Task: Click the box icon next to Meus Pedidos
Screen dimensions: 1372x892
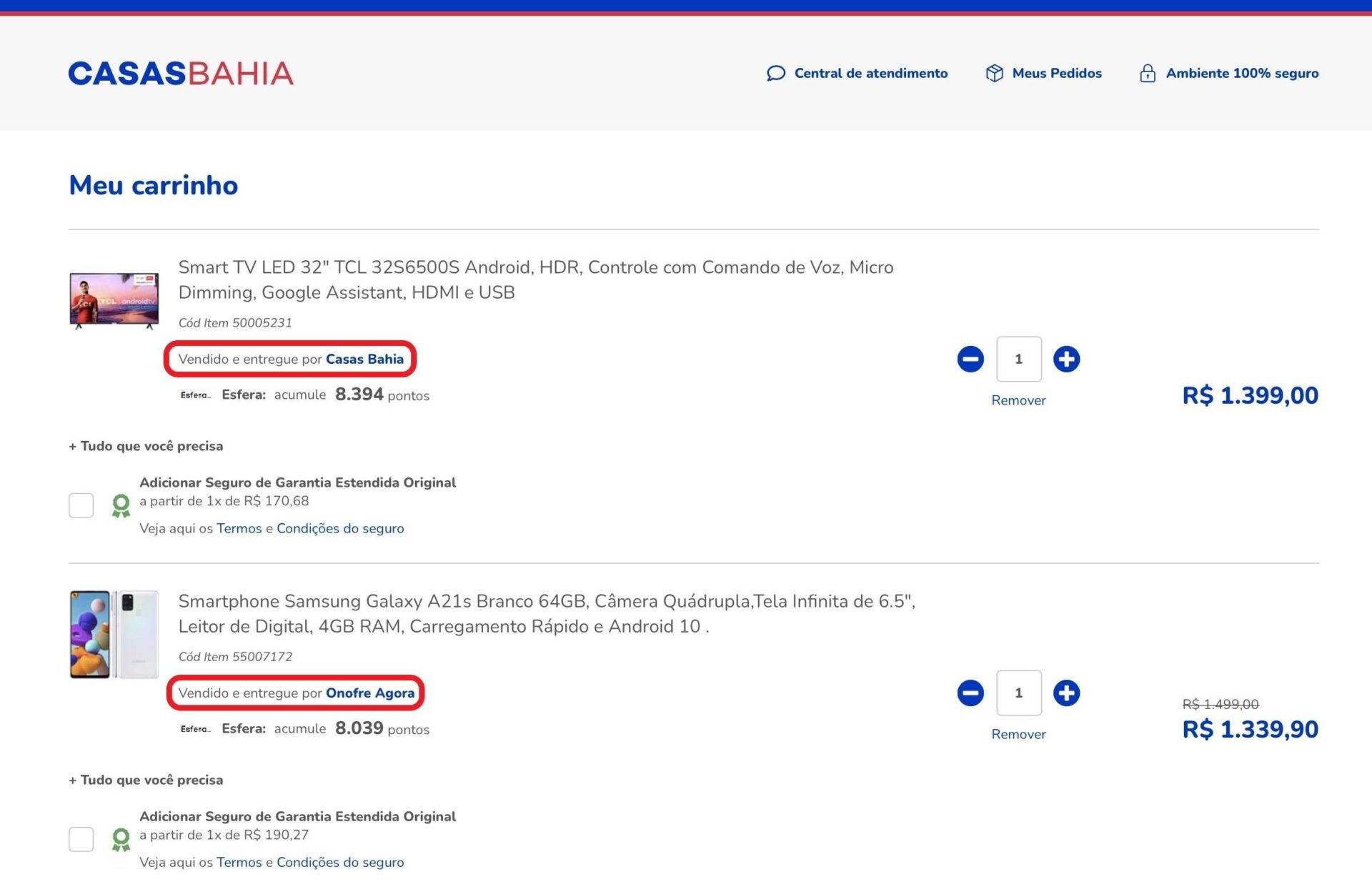Action: coord(994,74)
